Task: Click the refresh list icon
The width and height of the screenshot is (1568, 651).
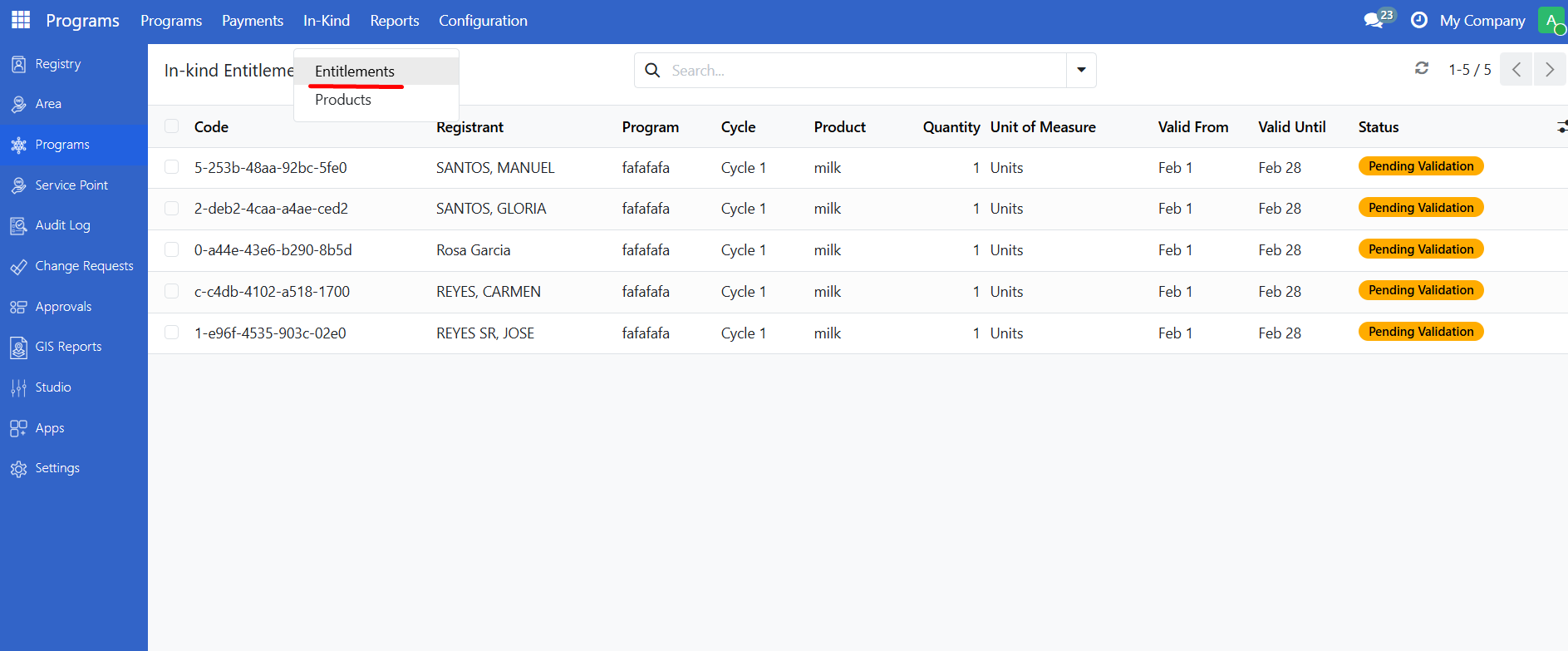Action: [1422, 69]
